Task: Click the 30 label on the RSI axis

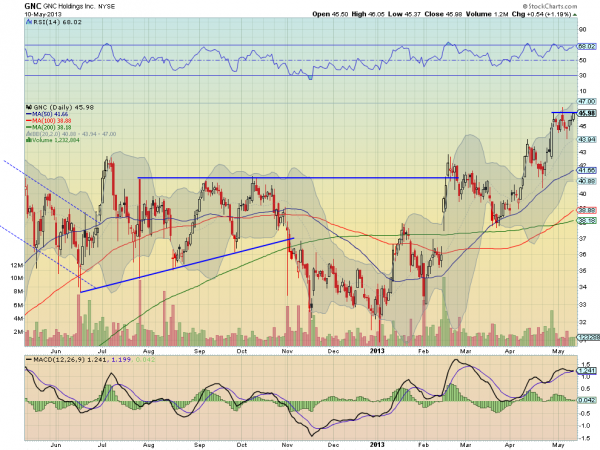Action: pos(582,76)
